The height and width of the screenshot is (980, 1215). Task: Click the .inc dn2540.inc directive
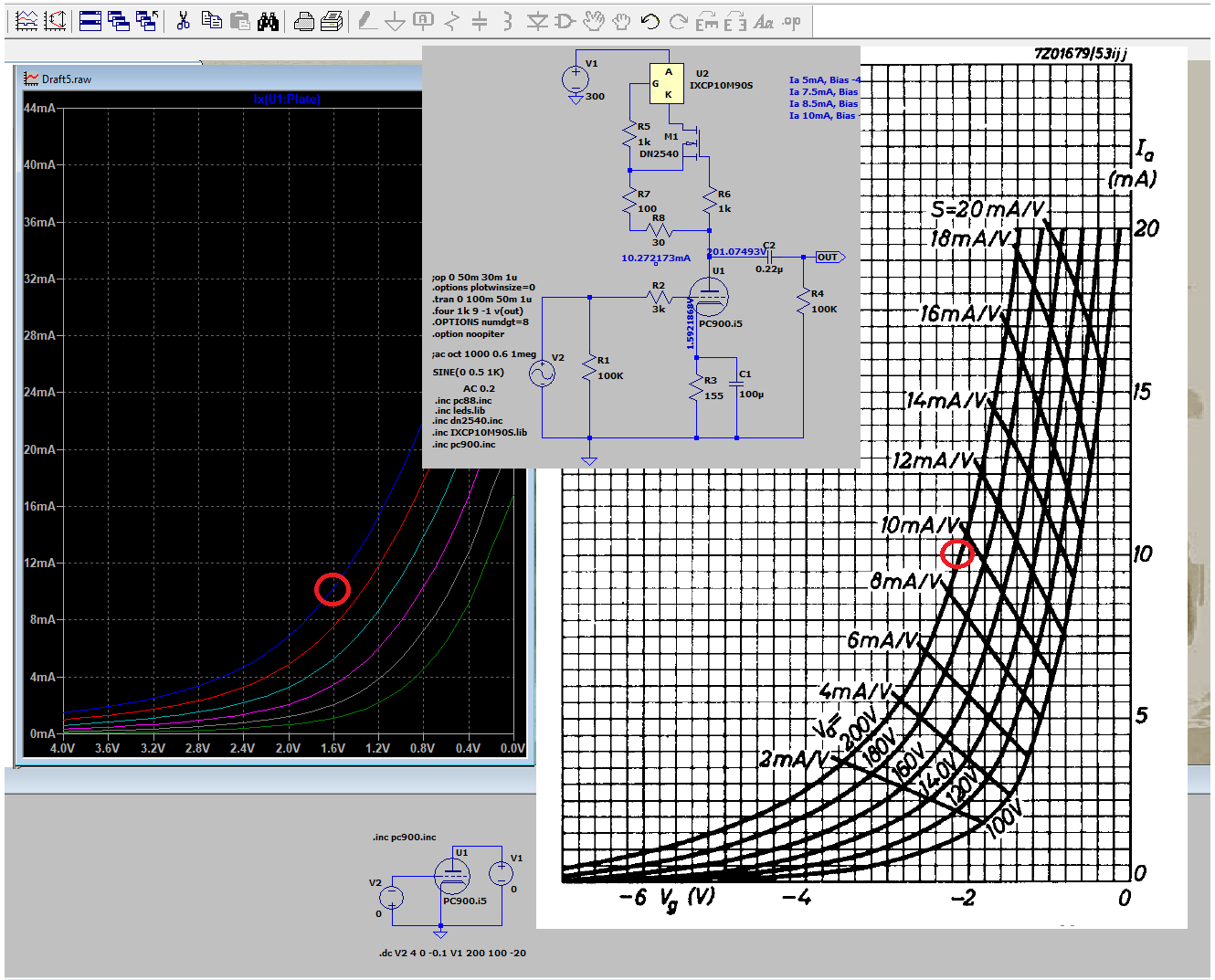[469, 421]
